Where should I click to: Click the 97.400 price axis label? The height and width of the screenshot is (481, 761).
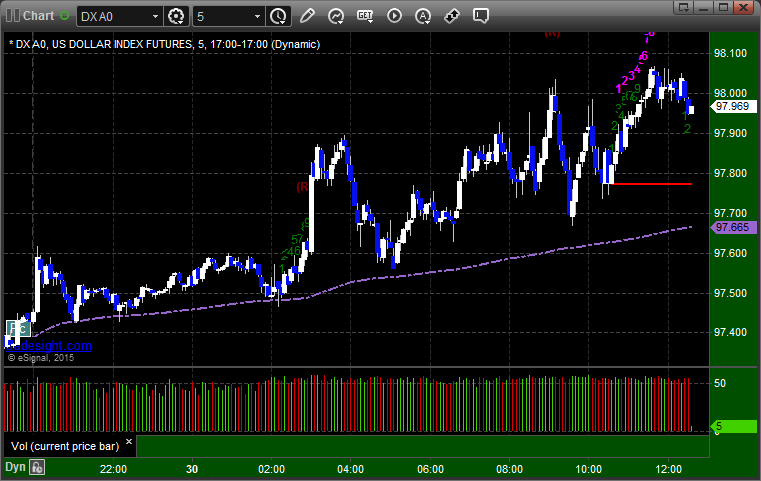[x=730, y=332]
